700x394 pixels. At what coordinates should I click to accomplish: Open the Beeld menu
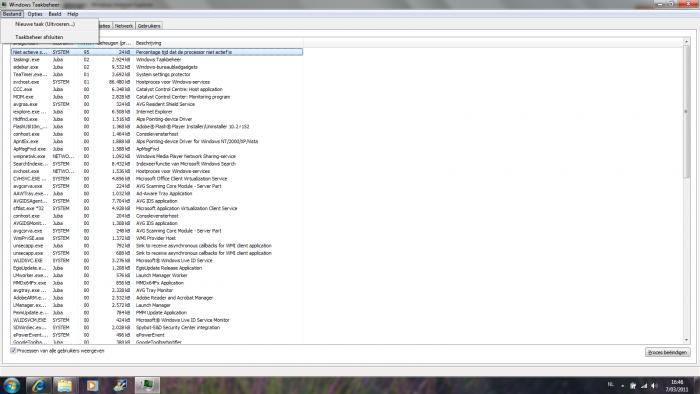pos(55,14)
